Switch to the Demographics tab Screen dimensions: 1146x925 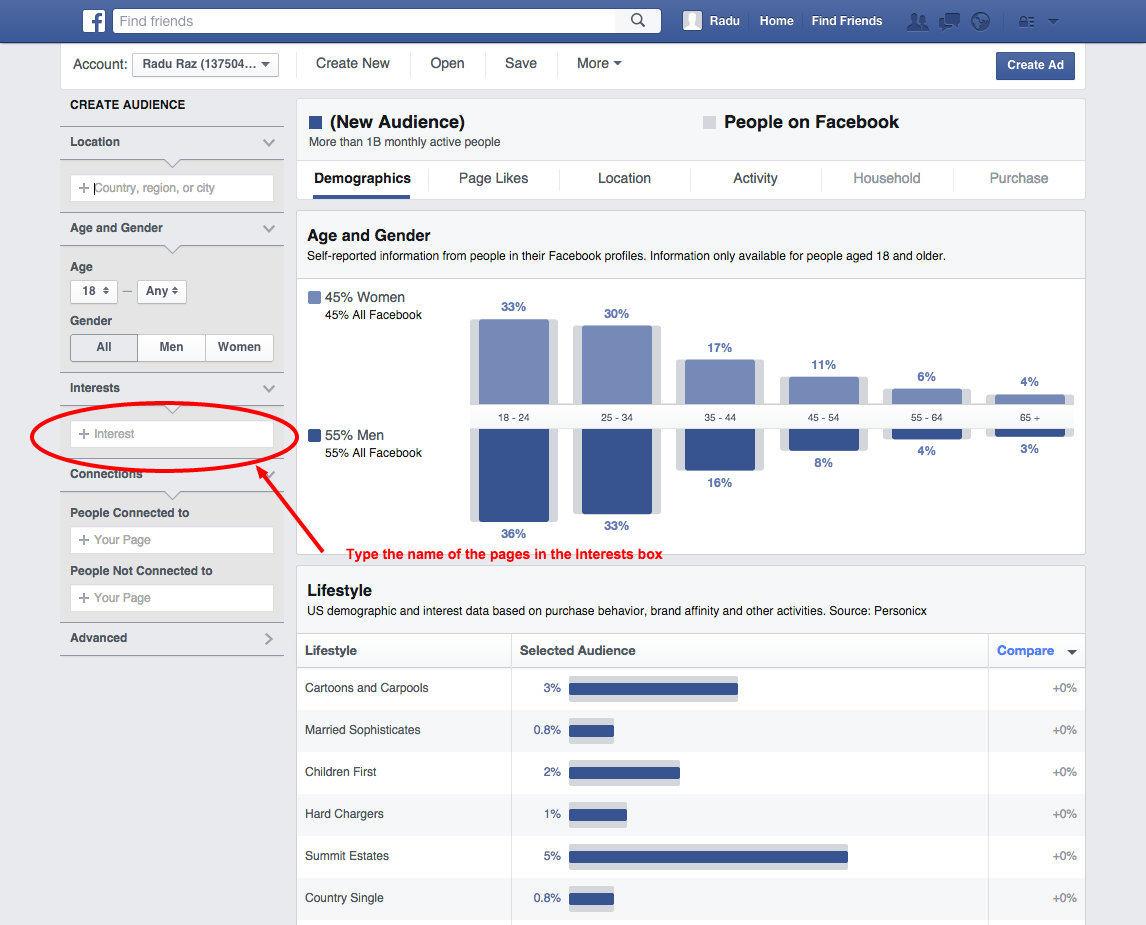point(362,178)
